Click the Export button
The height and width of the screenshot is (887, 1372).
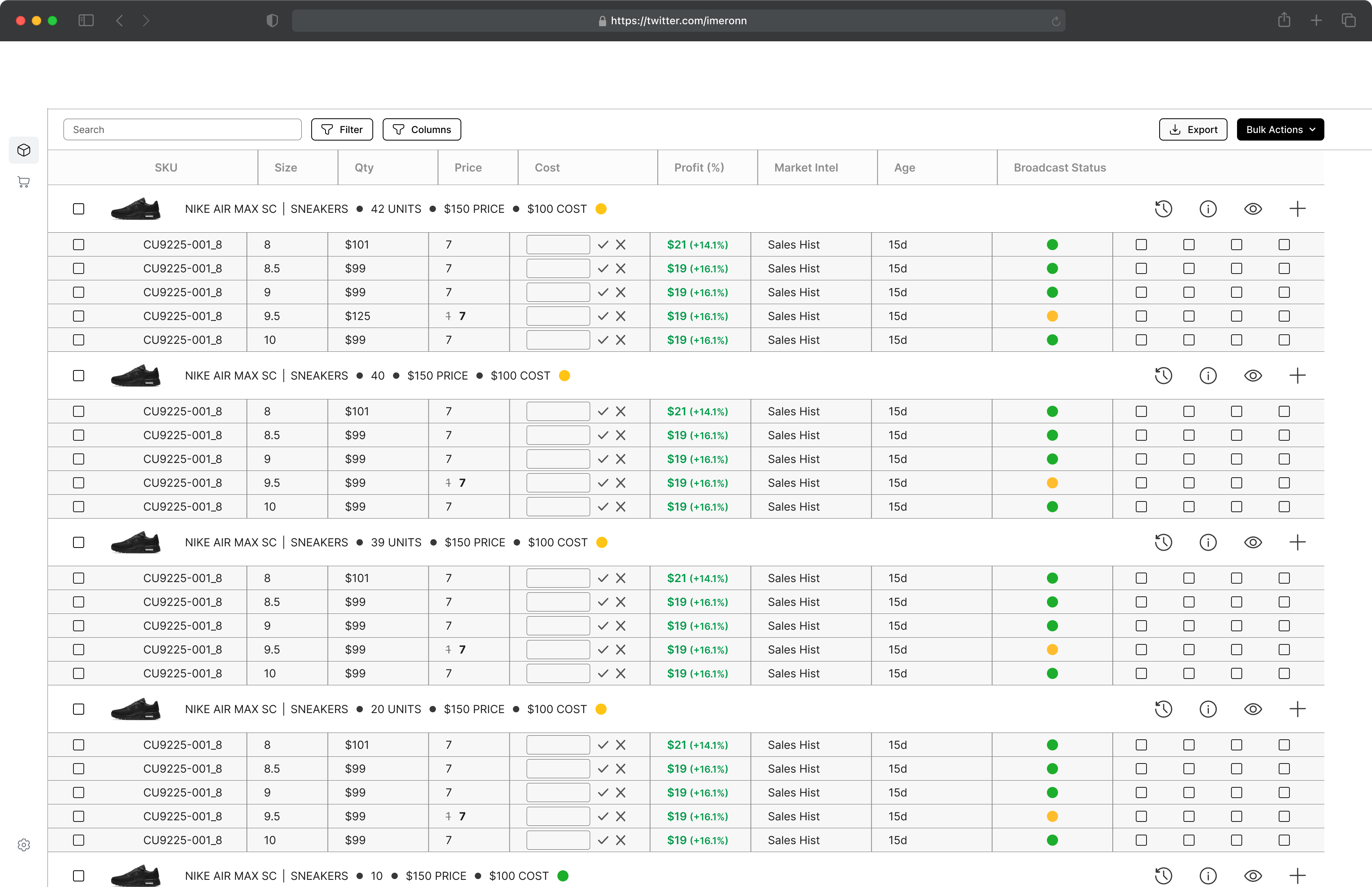pyautogui.click(x=1193, y=129)
